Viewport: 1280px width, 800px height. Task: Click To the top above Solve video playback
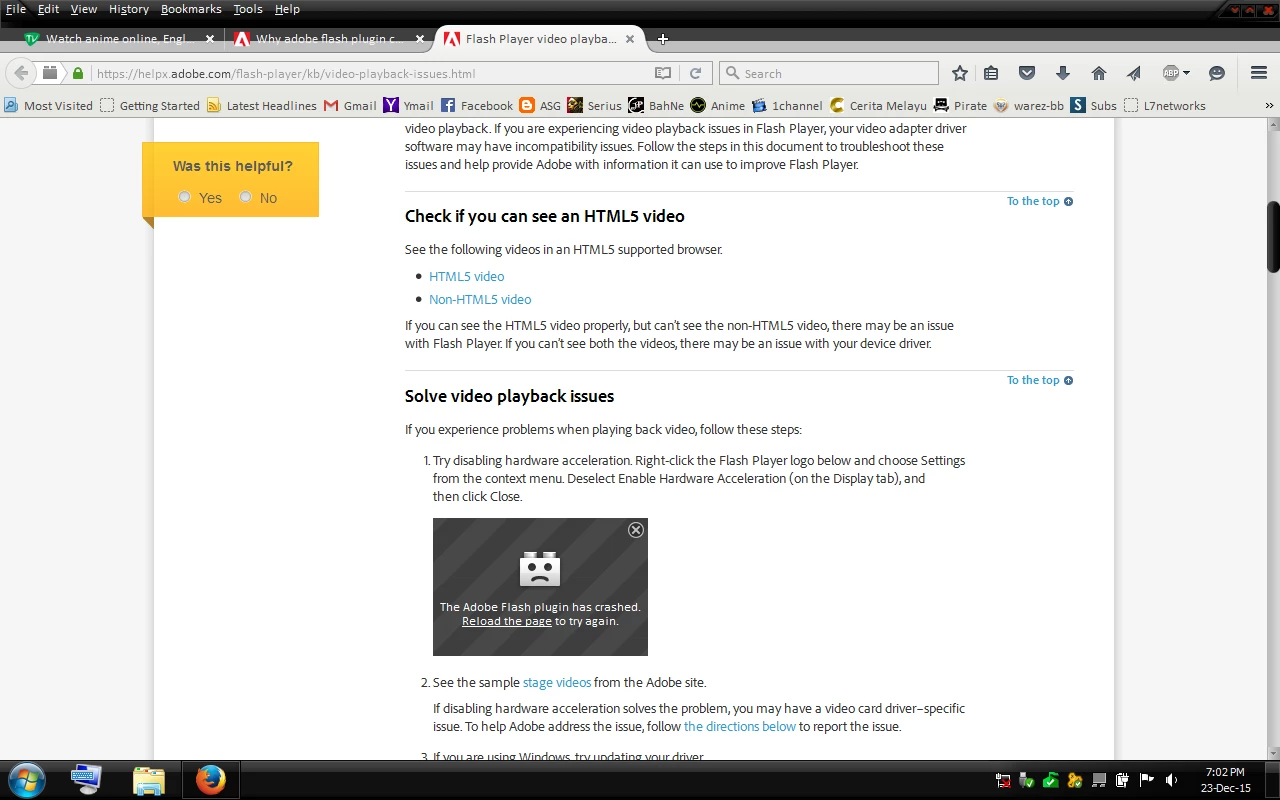[x=1040, y=380]
